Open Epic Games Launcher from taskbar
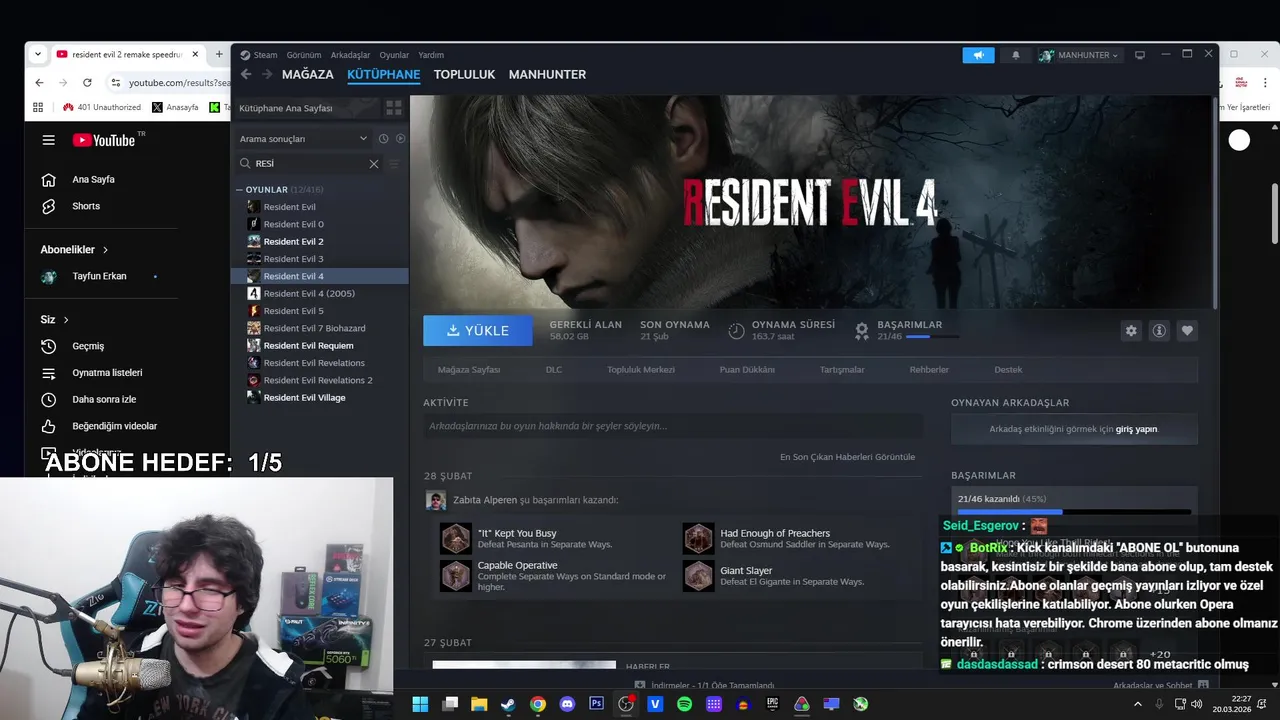1280x720 pixels. tap(772, 704)
